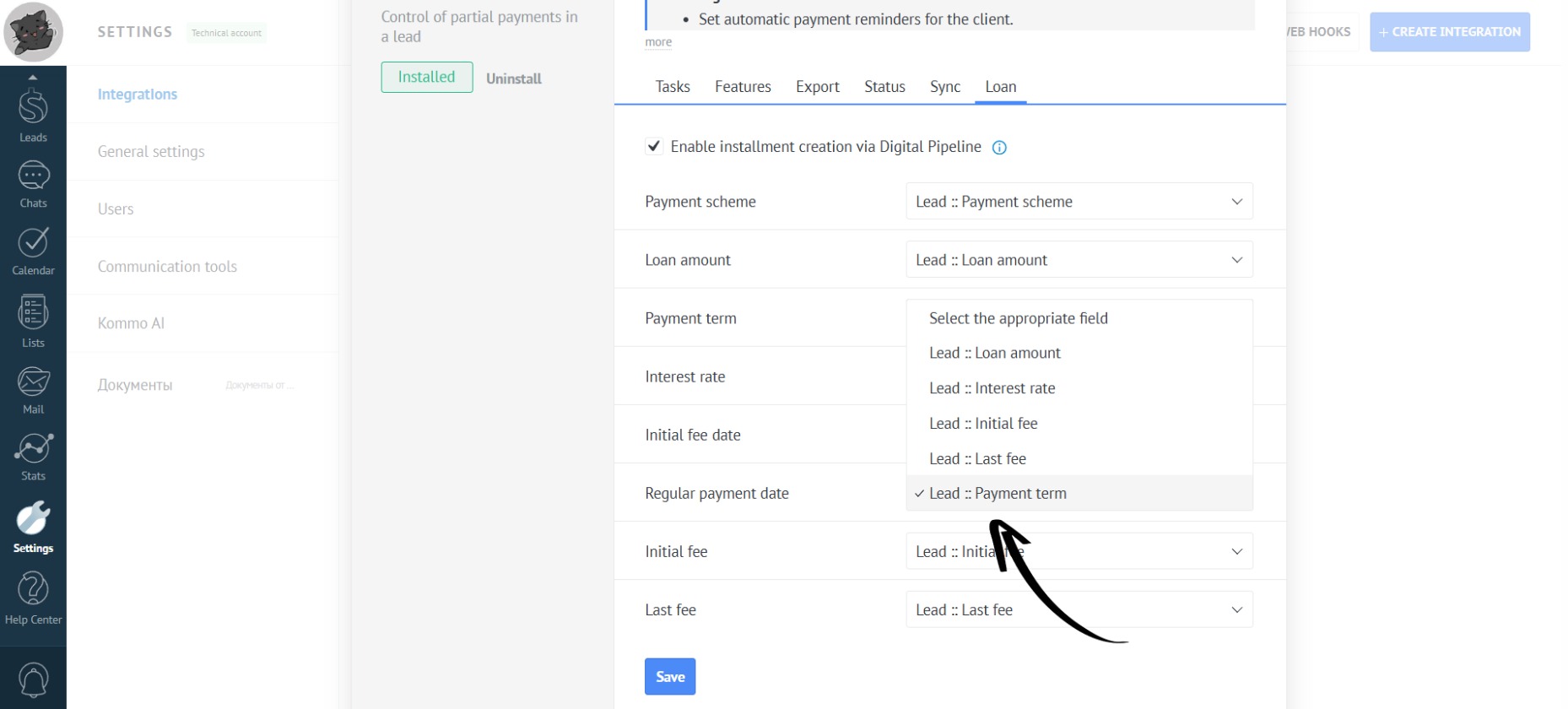Switch to the Export tab
Viewport: 1568px width, 709px height.
pos(817,87)
